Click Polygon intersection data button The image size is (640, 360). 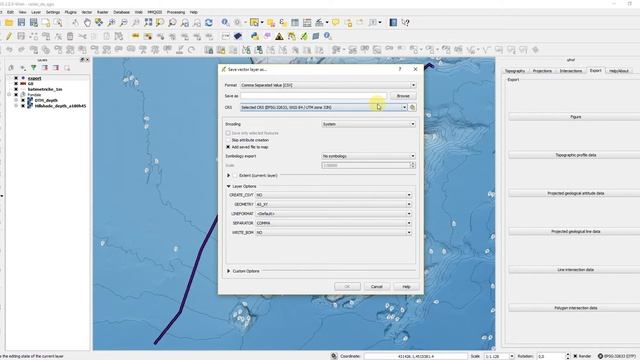(575, 308)
